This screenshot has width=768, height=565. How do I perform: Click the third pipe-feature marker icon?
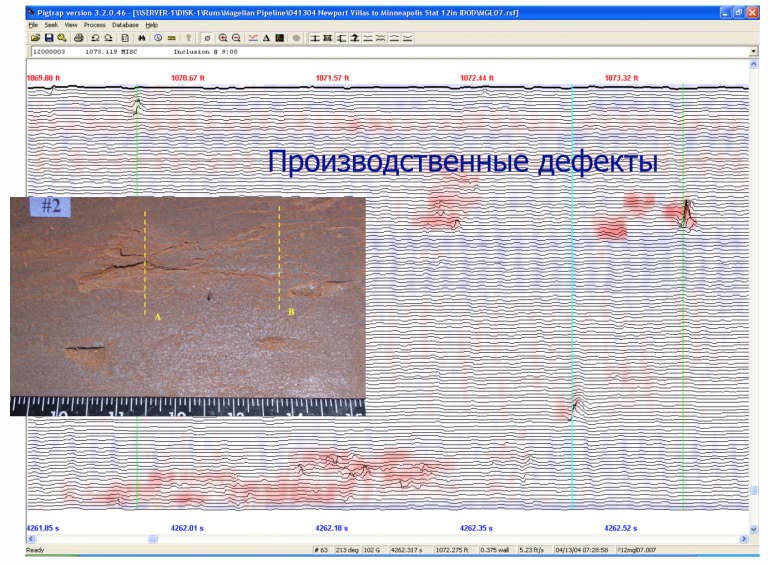point(341,38)
